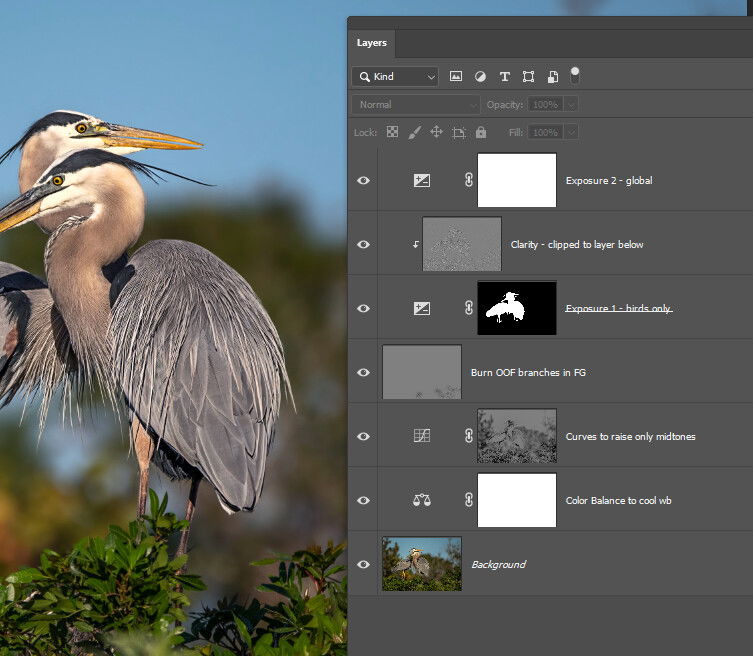Hide Color Balance to cool wb layer
Screen dimensions: 753x656
click(364, 500)
